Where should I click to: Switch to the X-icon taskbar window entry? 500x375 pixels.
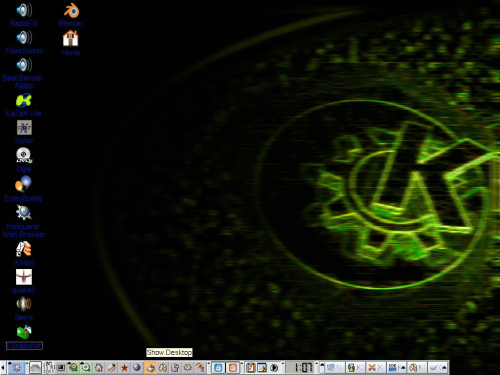[x=375, y=367]
